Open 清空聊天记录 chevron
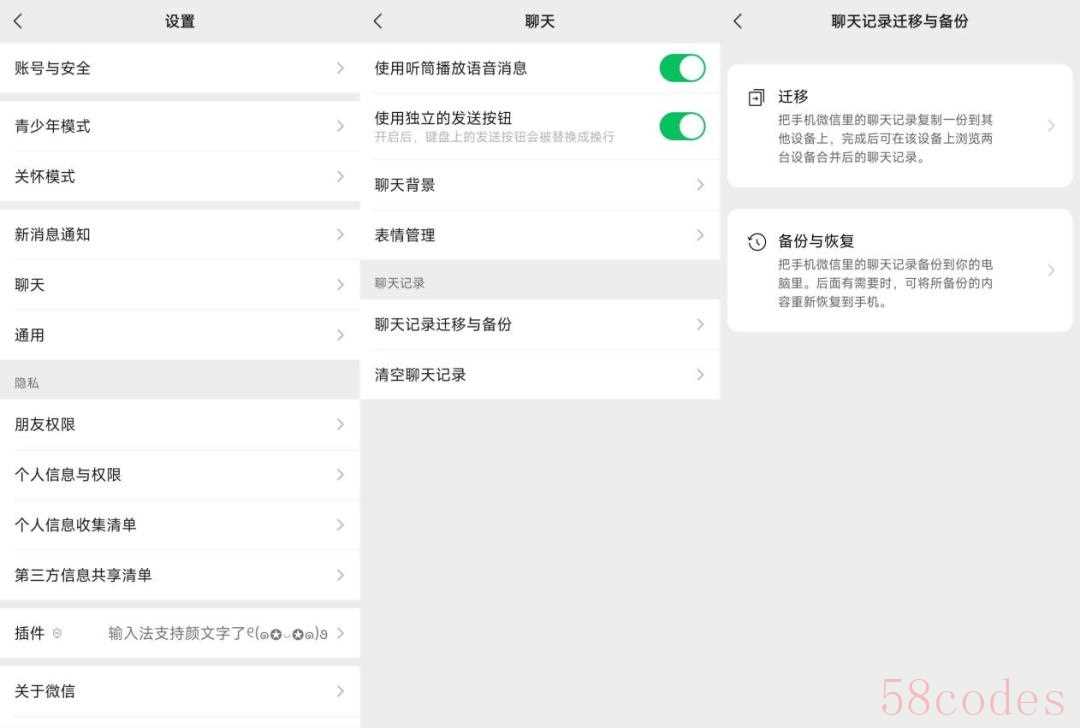The image size is (1080, 728). tap(700, 375)
